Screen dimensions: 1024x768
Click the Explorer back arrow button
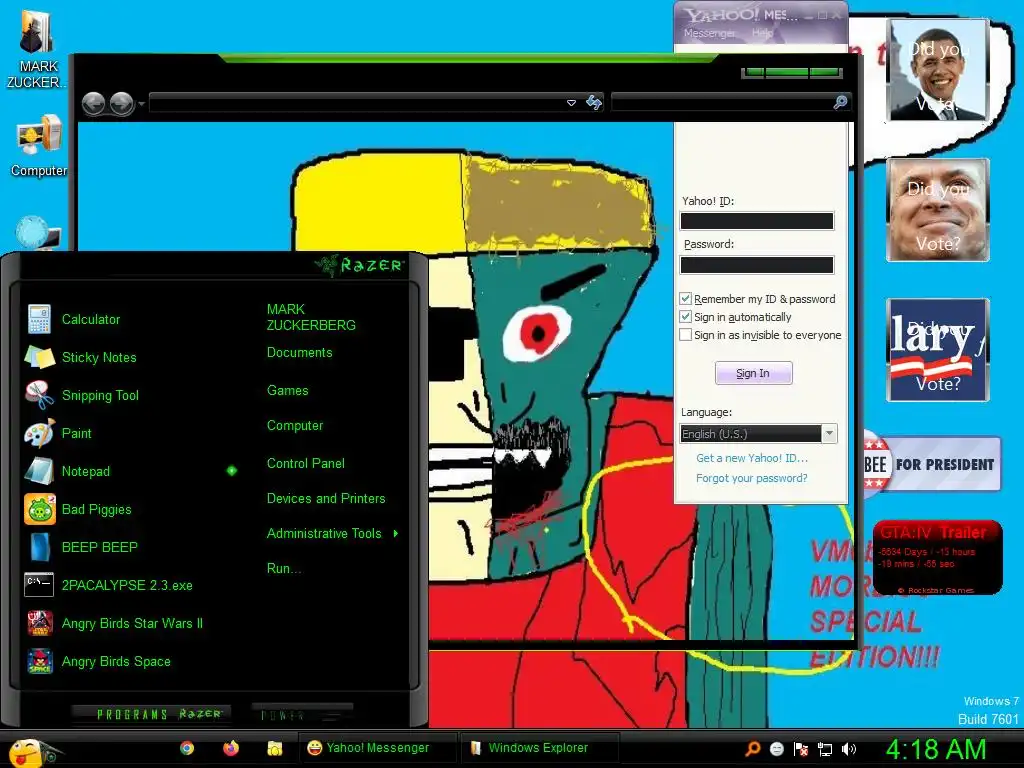[93, 103]
